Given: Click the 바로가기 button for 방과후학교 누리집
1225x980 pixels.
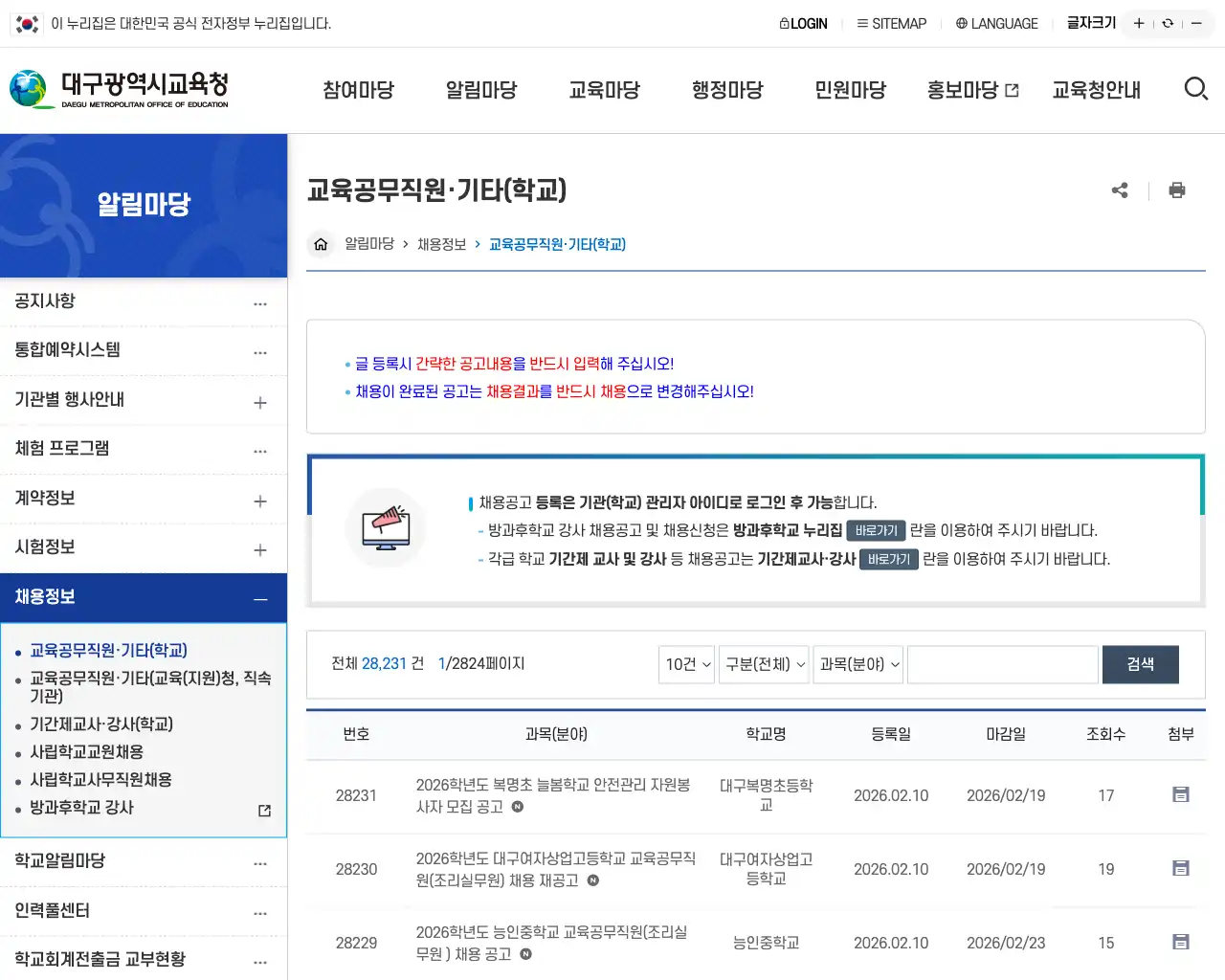Looking at the screenshot, I should [876, 530].
